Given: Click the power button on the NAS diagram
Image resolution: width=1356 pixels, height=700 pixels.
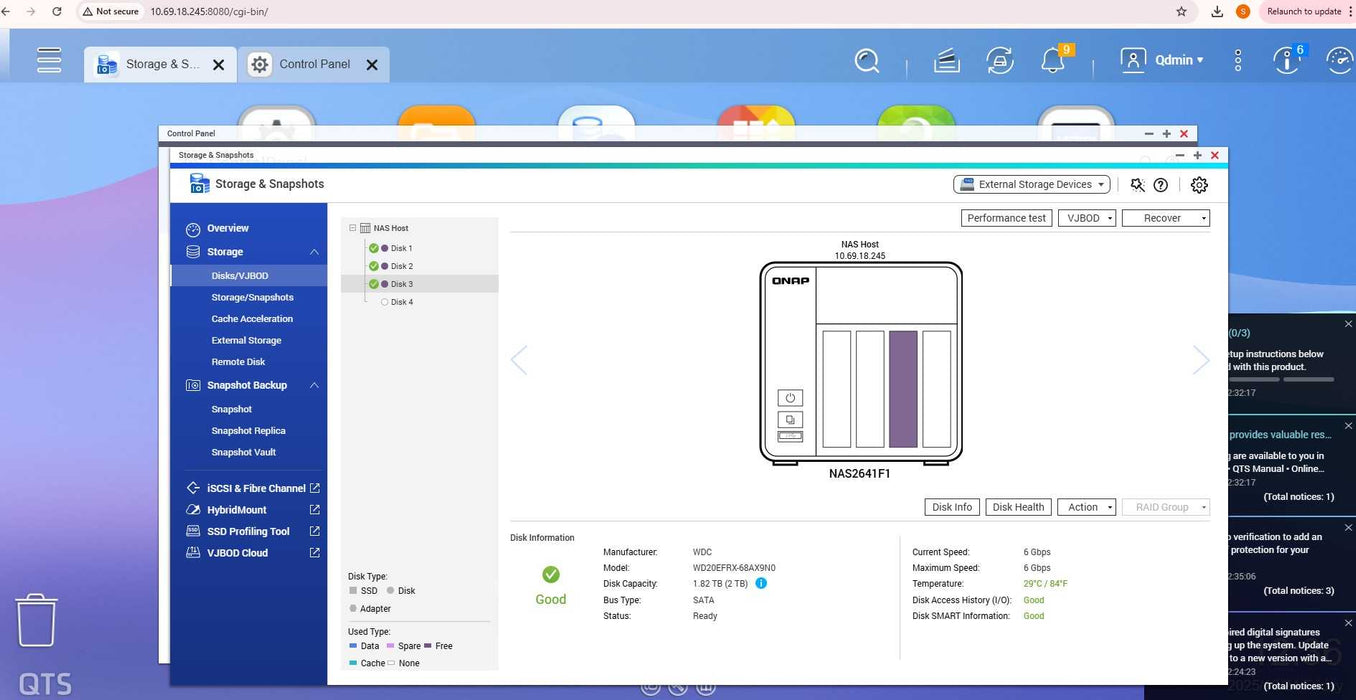Looking at the screenshot, I should coord(790,398).
